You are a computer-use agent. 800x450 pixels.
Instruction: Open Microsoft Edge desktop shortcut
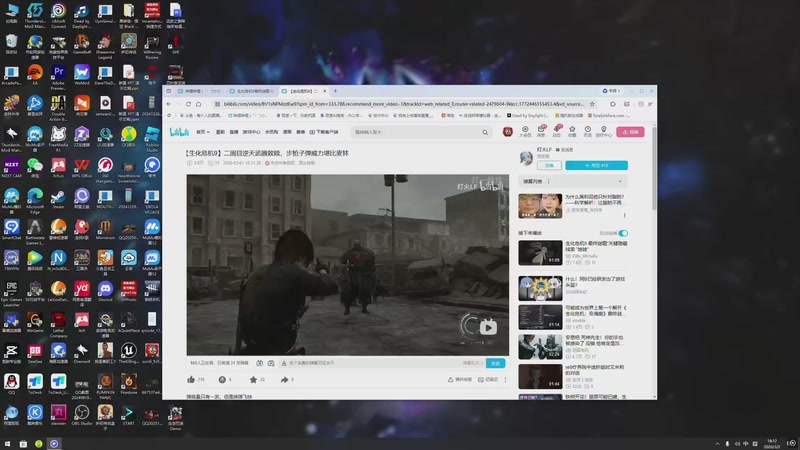(x=35, y=201)
